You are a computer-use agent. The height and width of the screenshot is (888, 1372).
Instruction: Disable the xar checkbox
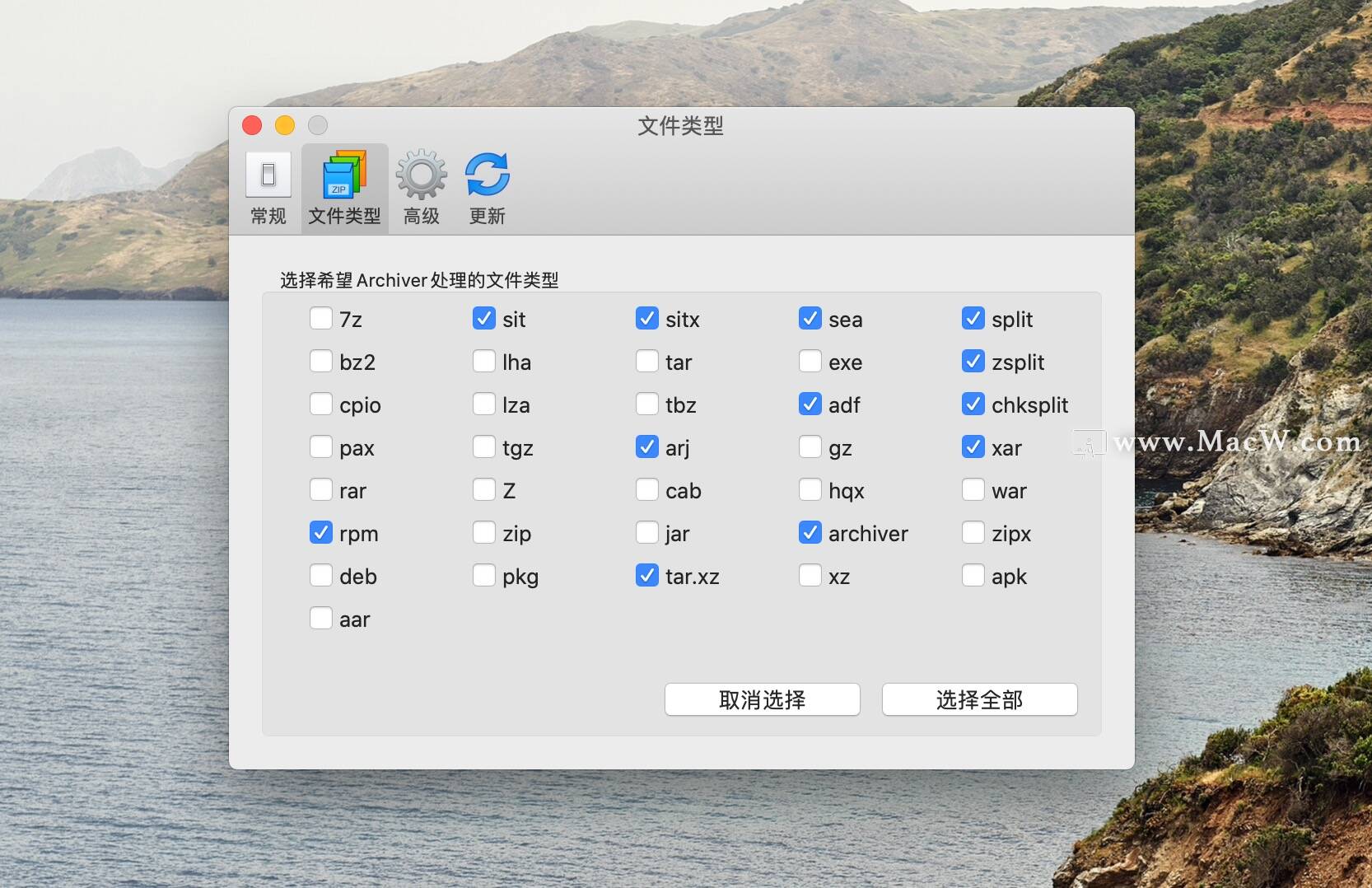point(973,446)
